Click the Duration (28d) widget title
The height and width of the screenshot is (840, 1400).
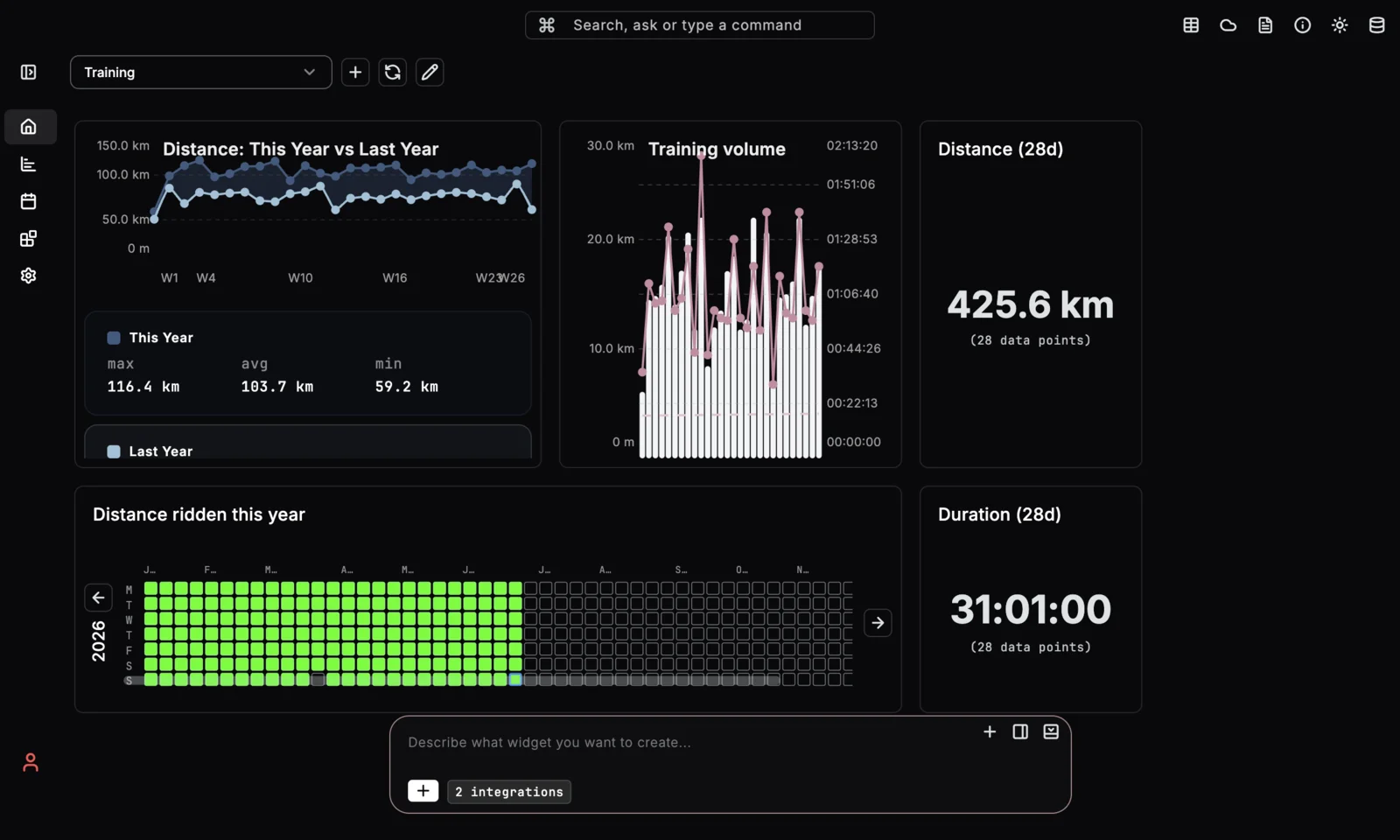[999, 514]
